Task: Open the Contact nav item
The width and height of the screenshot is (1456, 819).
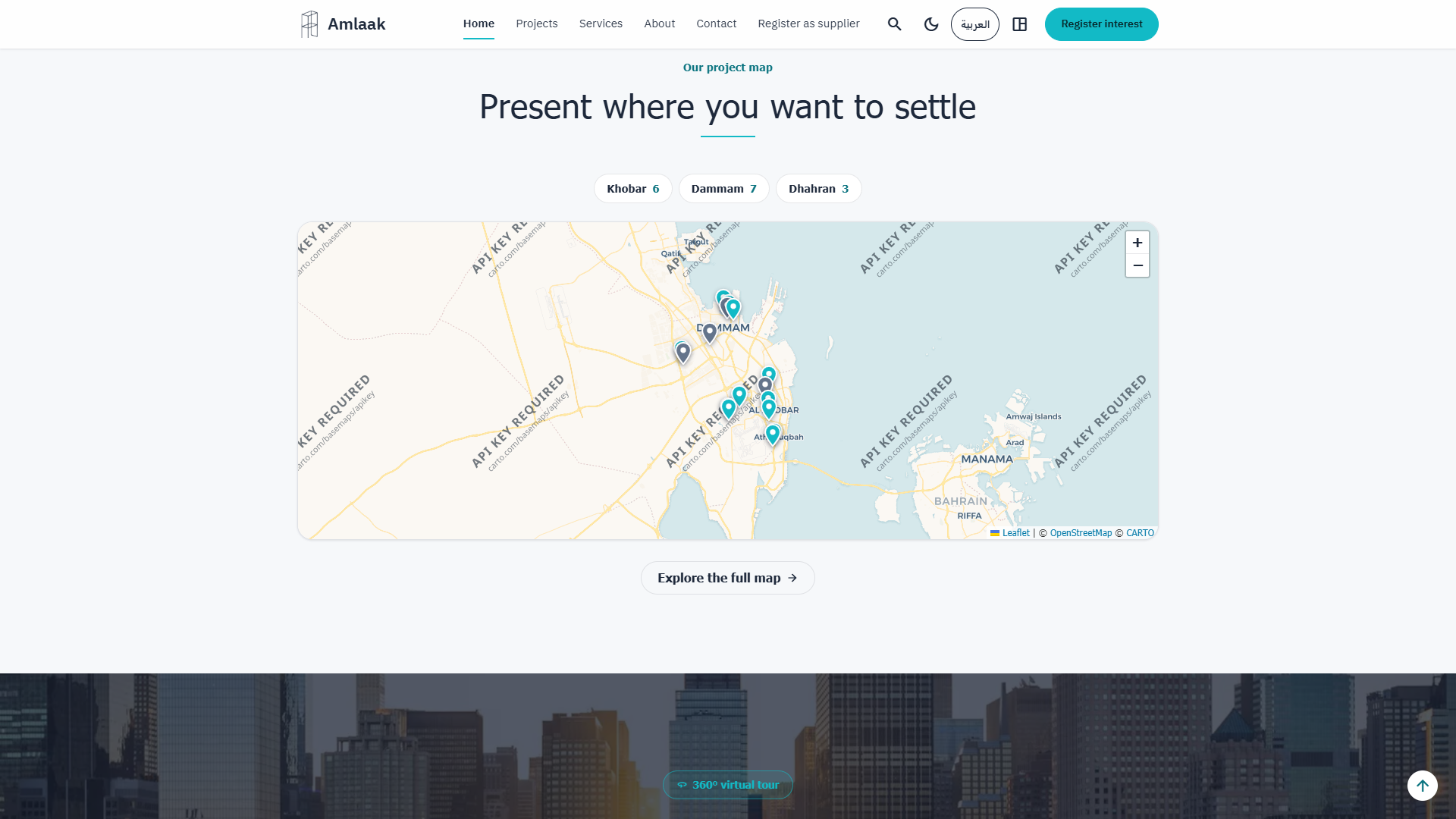Action: coord(717,24)
